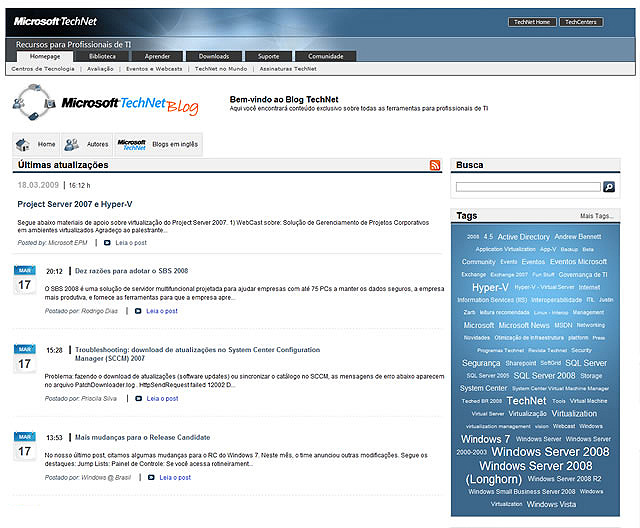Click MAR 17 calendar badge for SBS 2008 post
Viewport: 640px width, 528px height.
(x=24, y=280)
